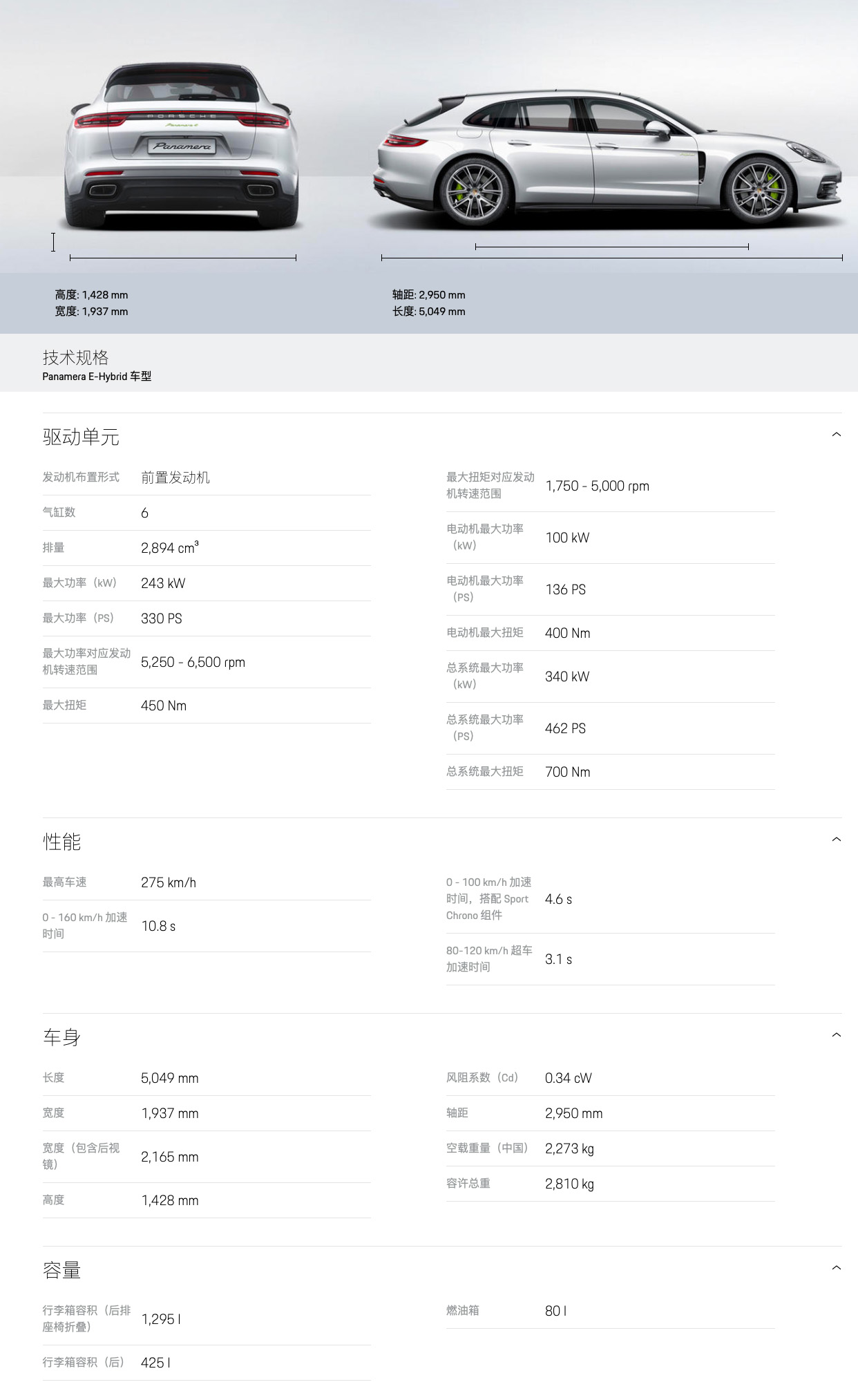Click the 1,295 l value
858x1400 pixels.
point(161,1319)
